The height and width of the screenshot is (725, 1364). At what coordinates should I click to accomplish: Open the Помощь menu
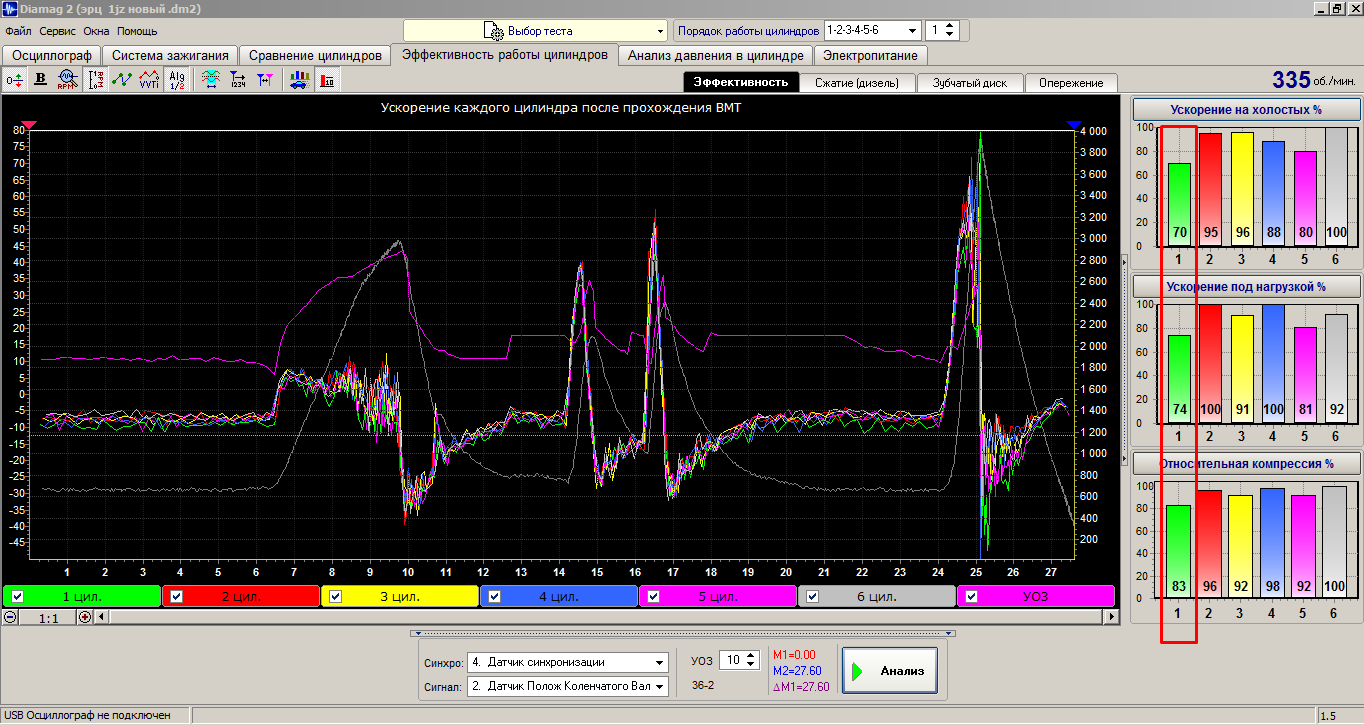(137, 31)
